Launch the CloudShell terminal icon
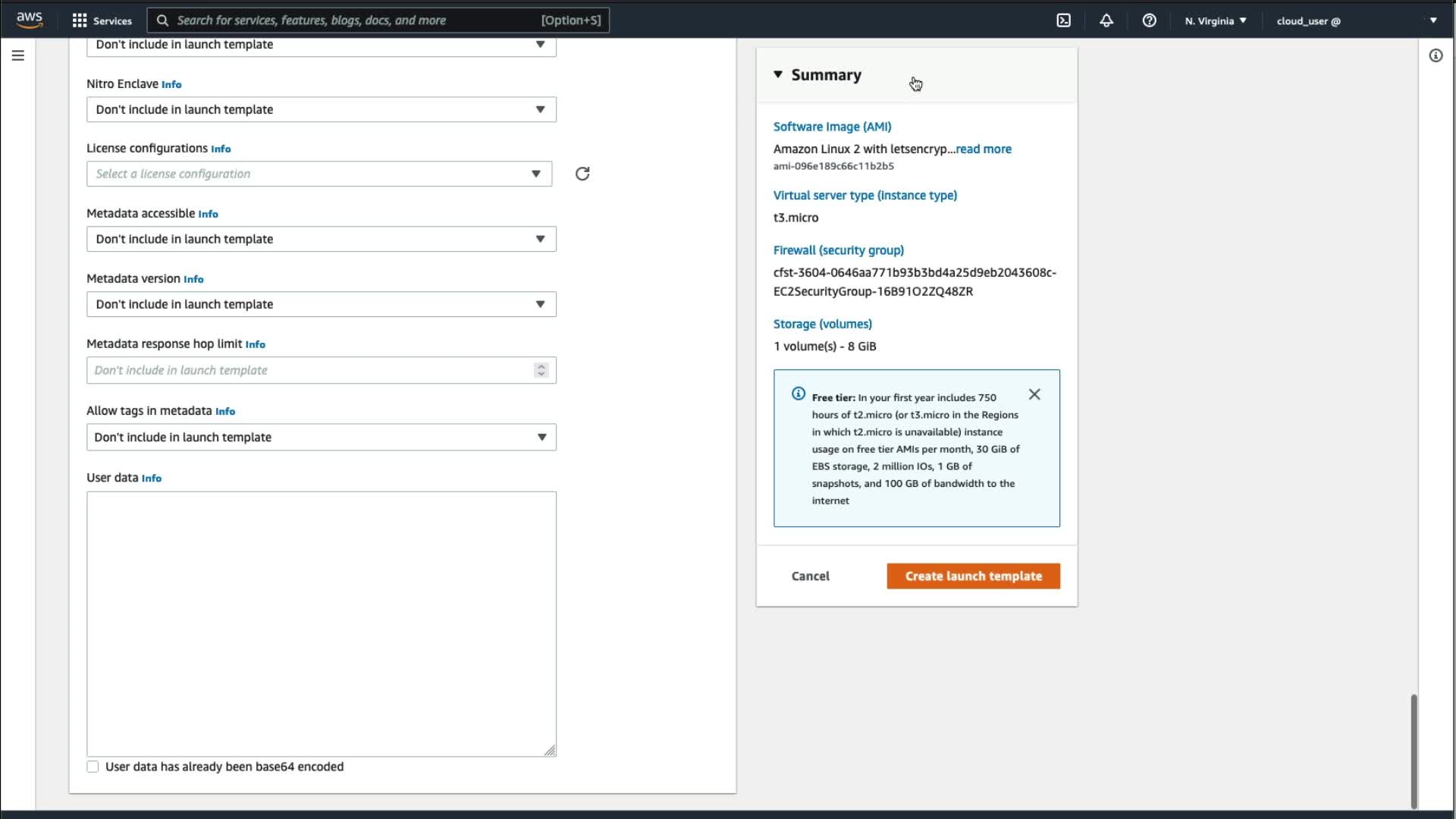 1063,20
